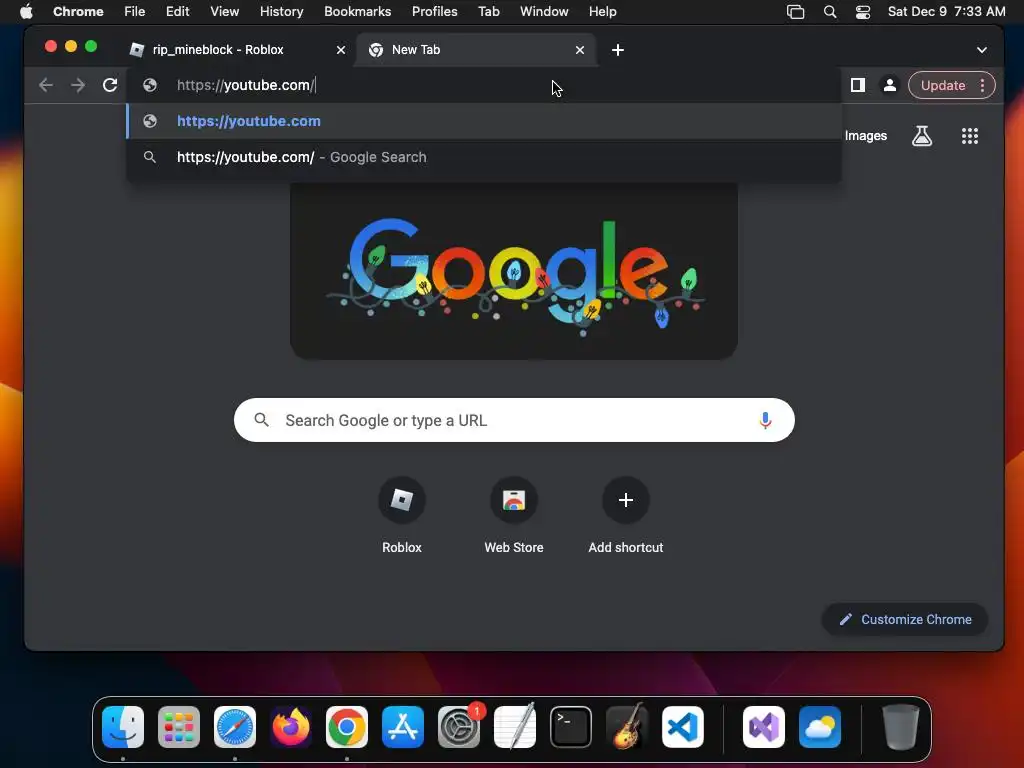Open TextEdit from the Dock
This screenshot has height=768, width=1024.
pyautogui.click(x=515, y=727)
